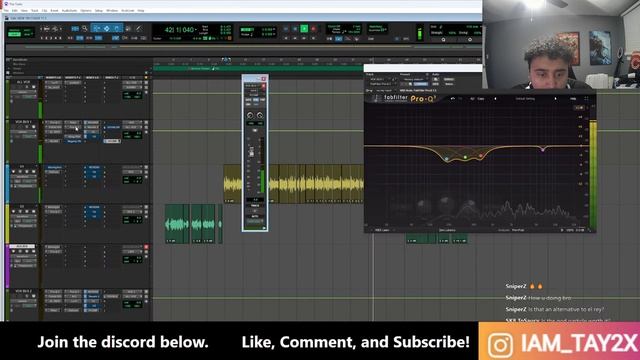Screen dimensions: 640x360
Task: Undo last change in Pro-Q 3
Action: click(x=453, y=98)
